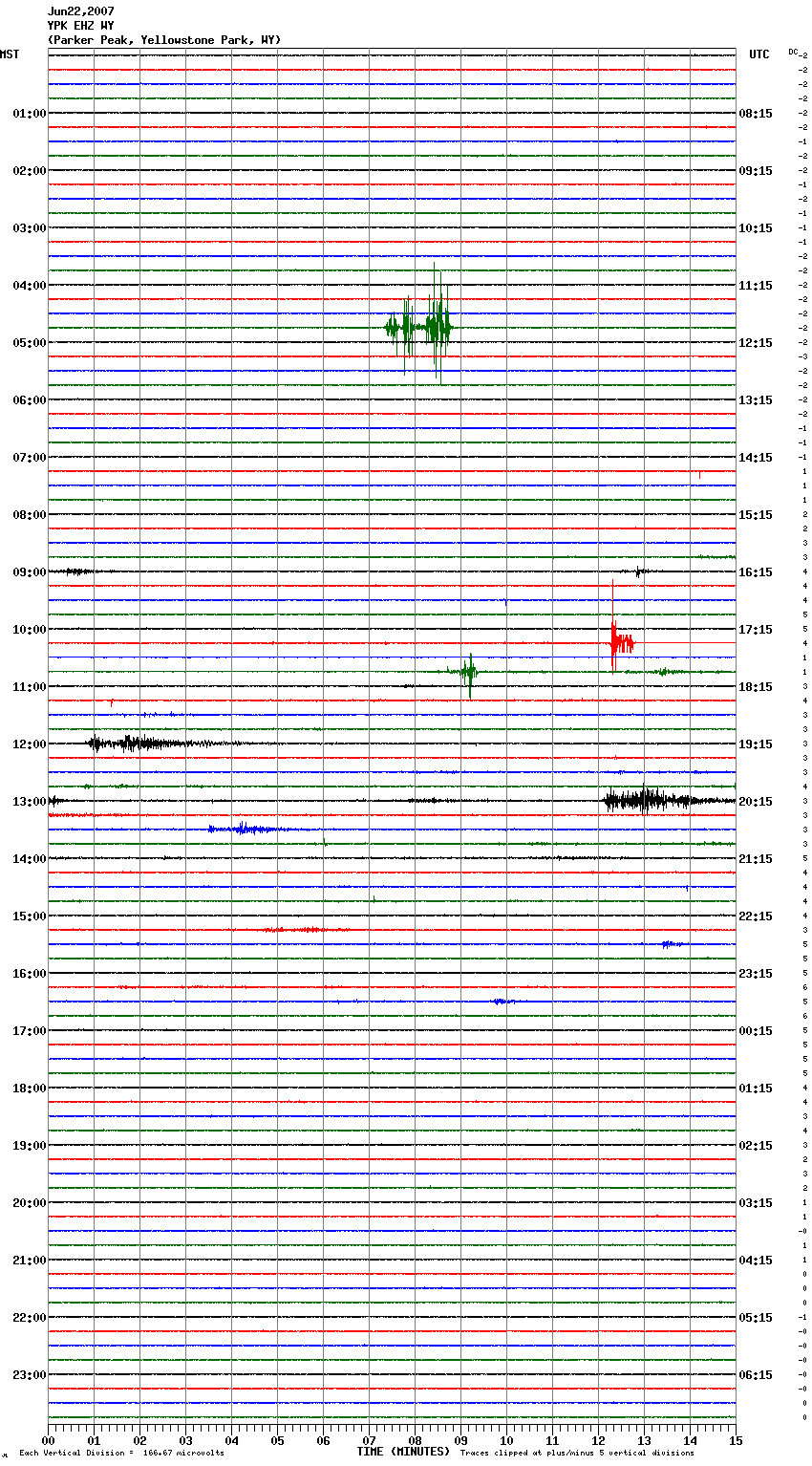Click the 03:00 MST hour label
Screen dimensions: 812x1466
click(30, 228)
